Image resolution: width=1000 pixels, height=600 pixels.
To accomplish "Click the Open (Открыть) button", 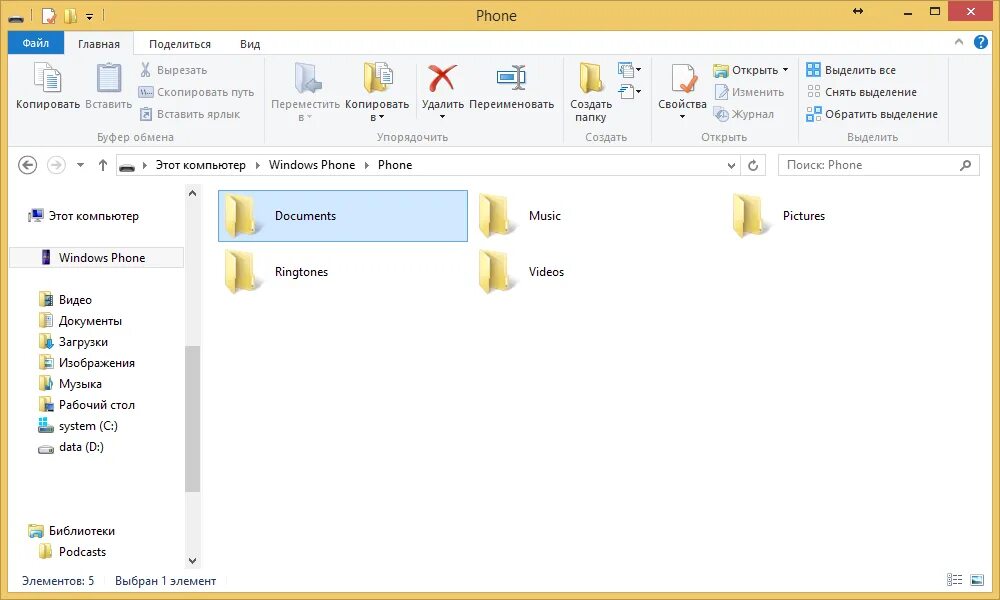I will (x=746, y=70).
